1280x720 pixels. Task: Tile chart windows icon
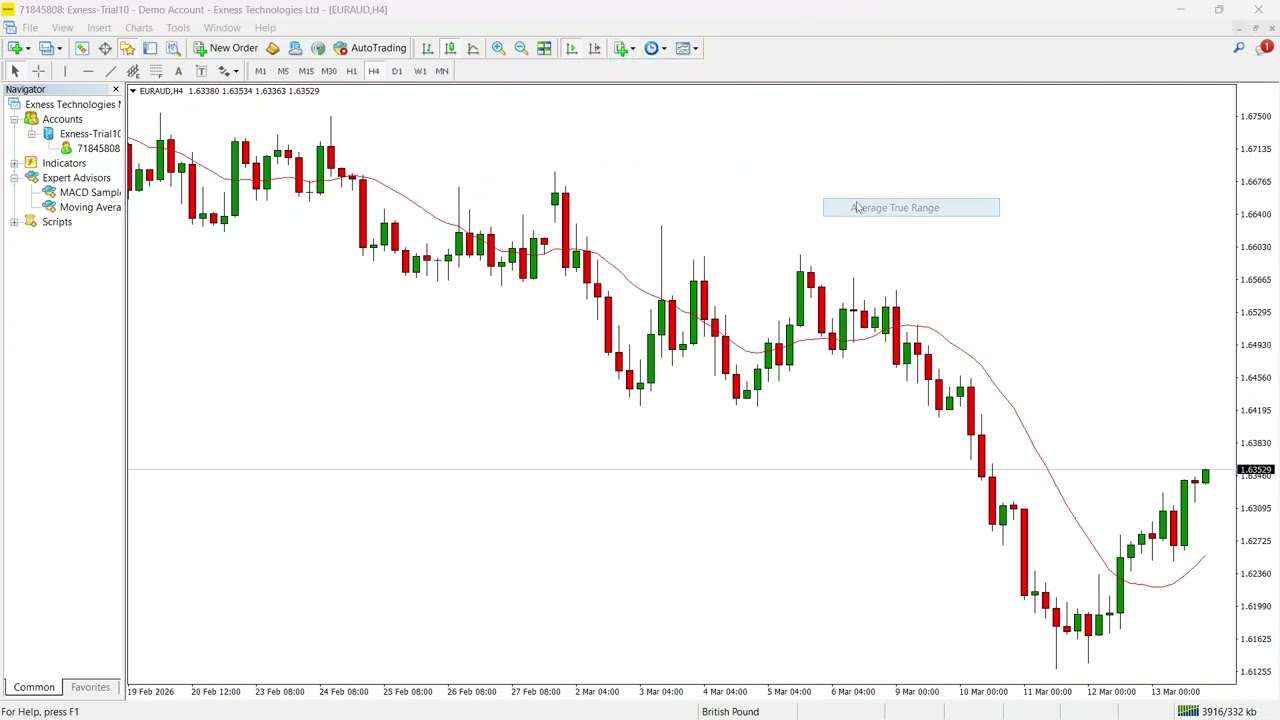tap(544, 48)
